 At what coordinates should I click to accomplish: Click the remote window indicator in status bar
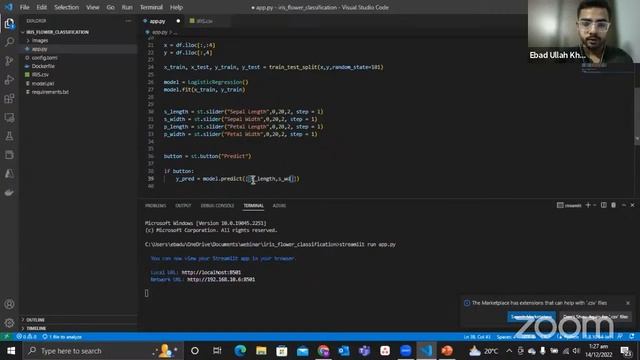pos(6,337)
